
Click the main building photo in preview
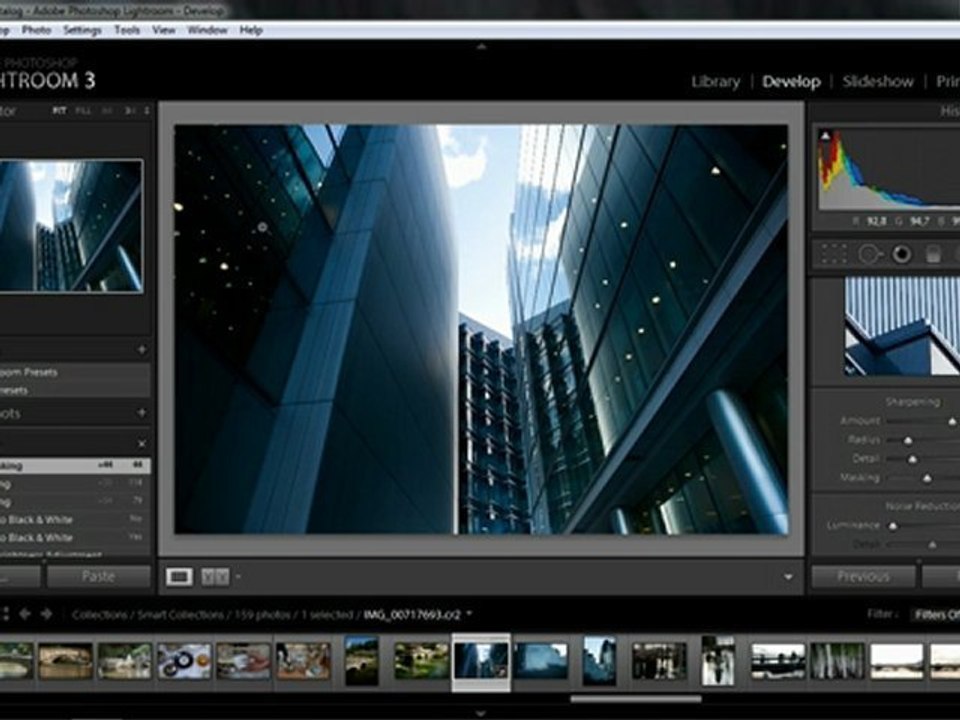coord(481,329)
